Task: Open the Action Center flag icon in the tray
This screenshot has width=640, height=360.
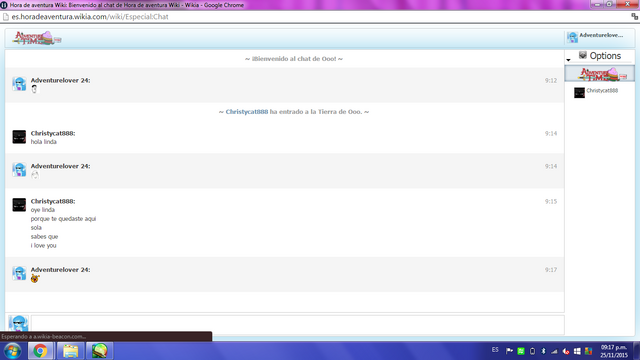Action: [509, 351]
